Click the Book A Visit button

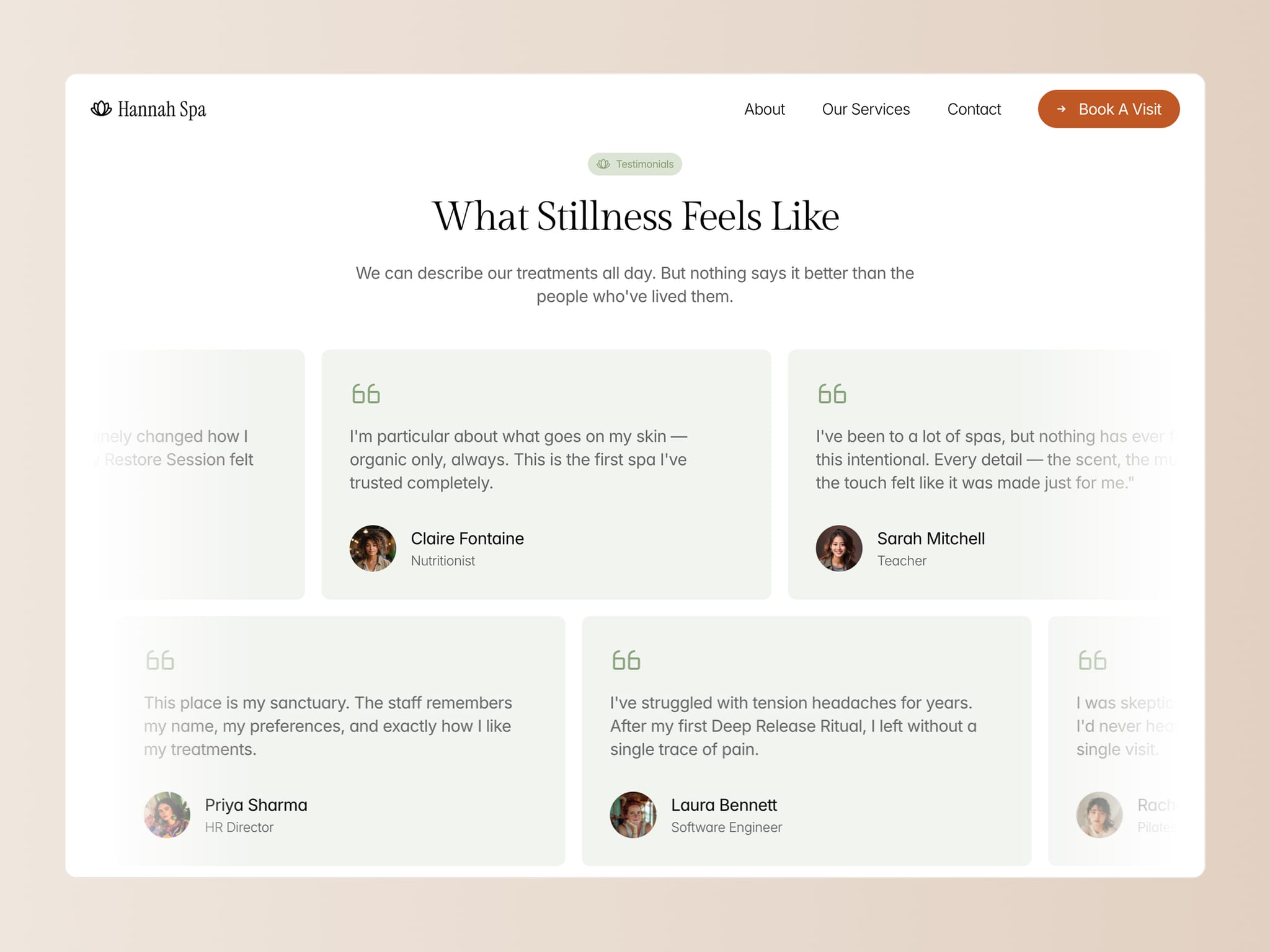click(1109, 109)
